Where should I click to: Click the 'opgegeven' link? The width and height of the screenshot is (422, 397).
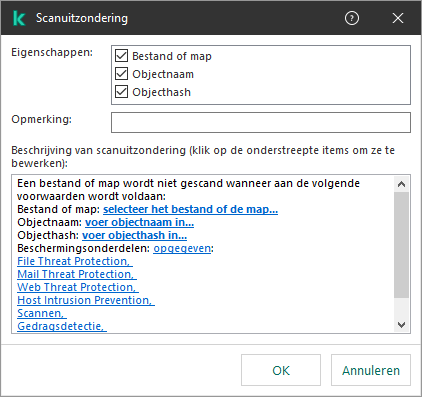tap(182, 248)
